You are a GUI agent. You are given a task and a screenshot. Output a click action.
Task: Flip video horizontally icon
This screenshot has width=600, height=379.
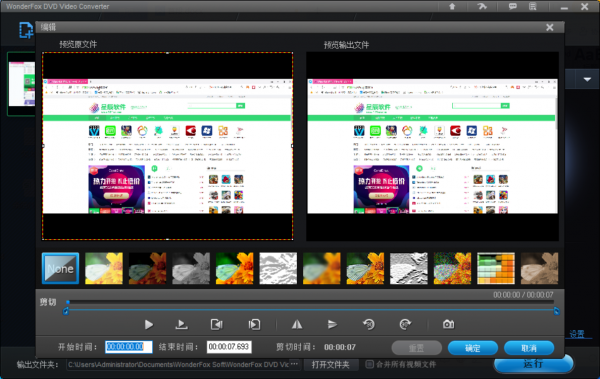[297, 325]
